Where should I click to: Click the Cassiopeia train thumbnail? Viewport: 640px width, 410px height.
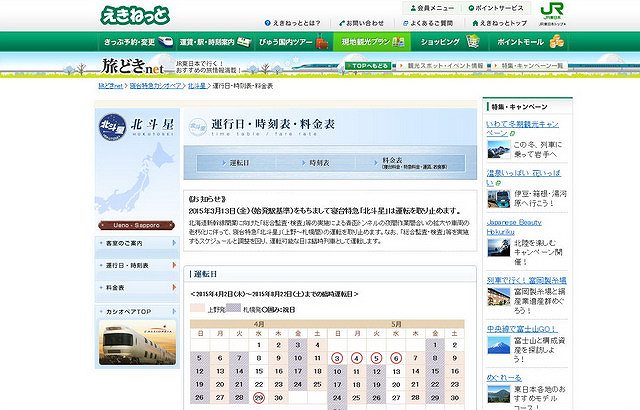point(138,343)
